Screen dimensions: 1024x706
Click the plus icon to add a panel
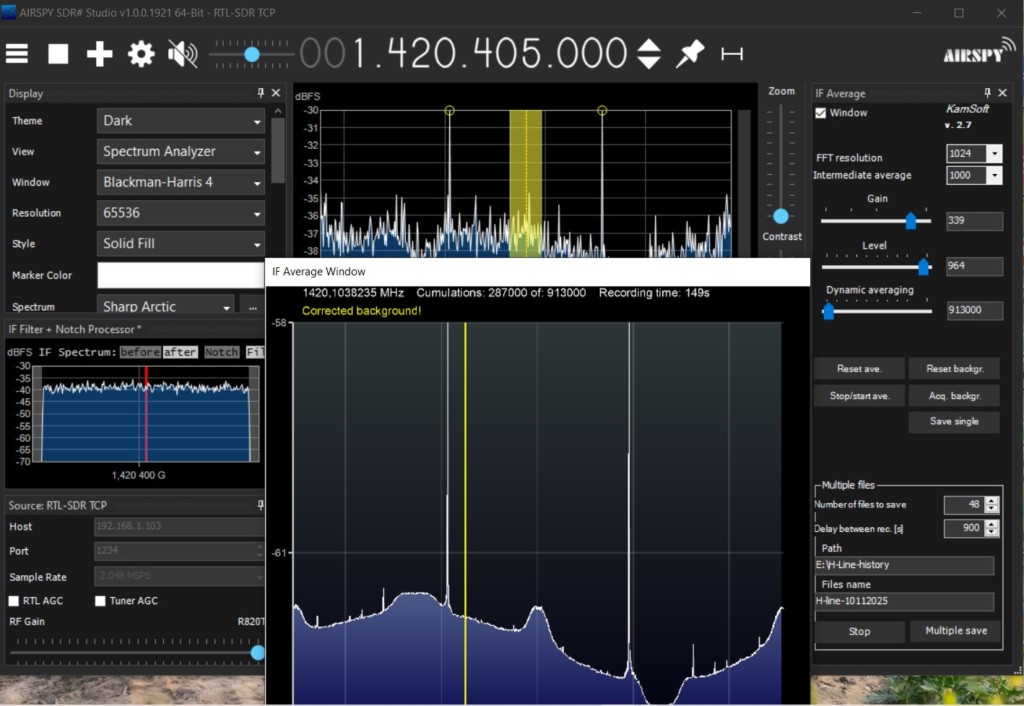(x=99, y=54)
